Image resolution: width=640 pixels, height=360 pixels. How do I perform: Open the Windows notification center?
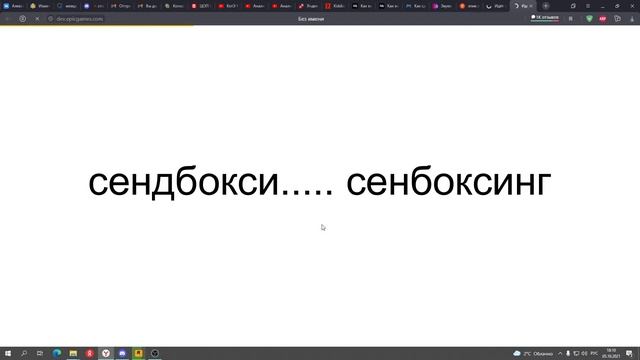[629, 353]
